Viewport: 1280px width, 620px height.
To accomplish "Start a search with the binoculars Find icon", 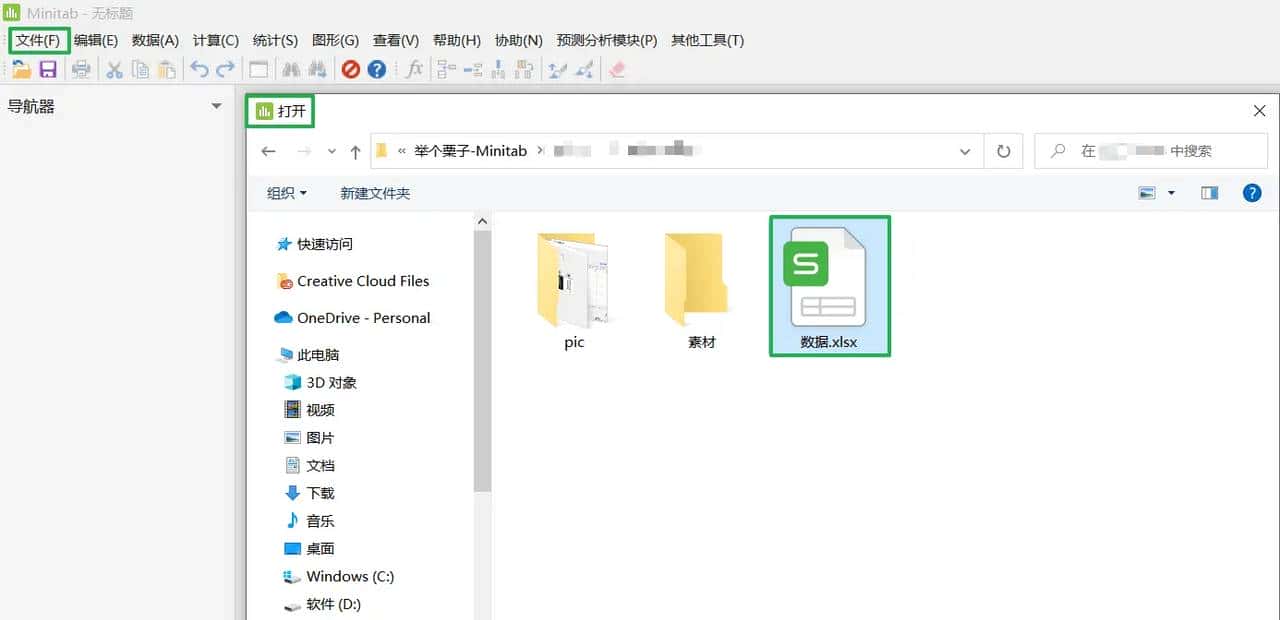I will click(x=290, y=69).
